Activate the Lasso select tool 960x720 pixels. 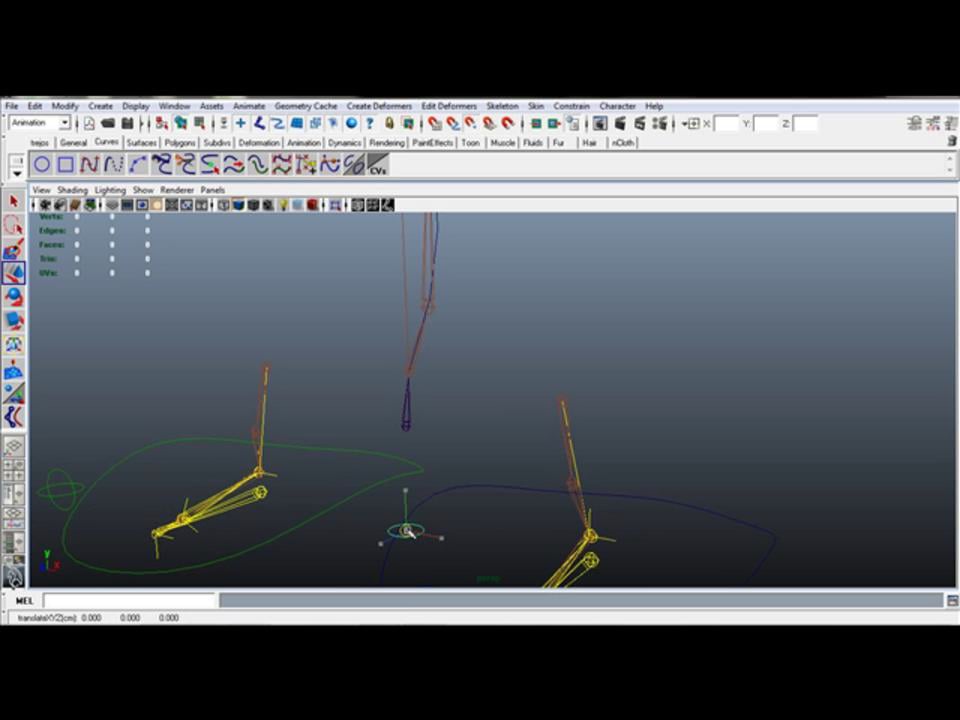(13, 225)
